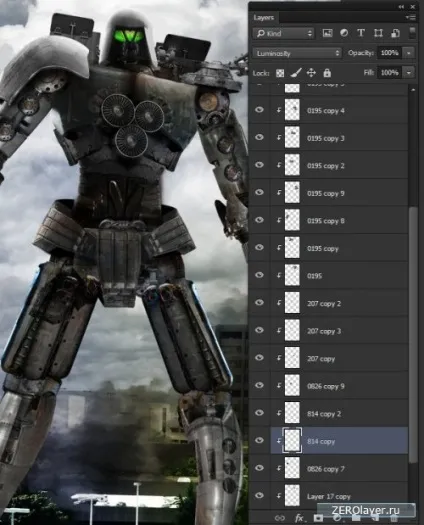Click the adjustment layer filter icon

[344, 33]
